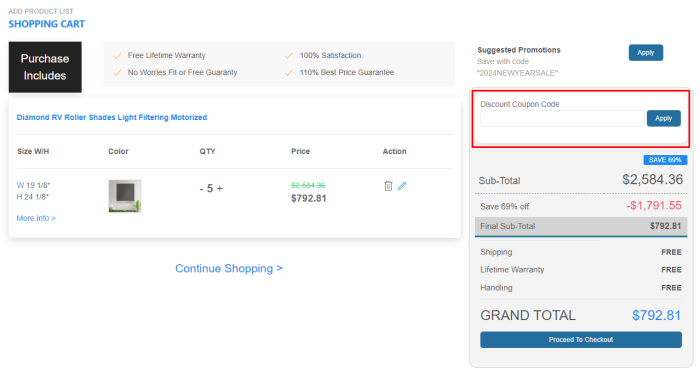Viewport: 700px width, 371px height.
Task: Select the Final Sub-Total row
Action: pyautogui.click(x=581, y=226)
